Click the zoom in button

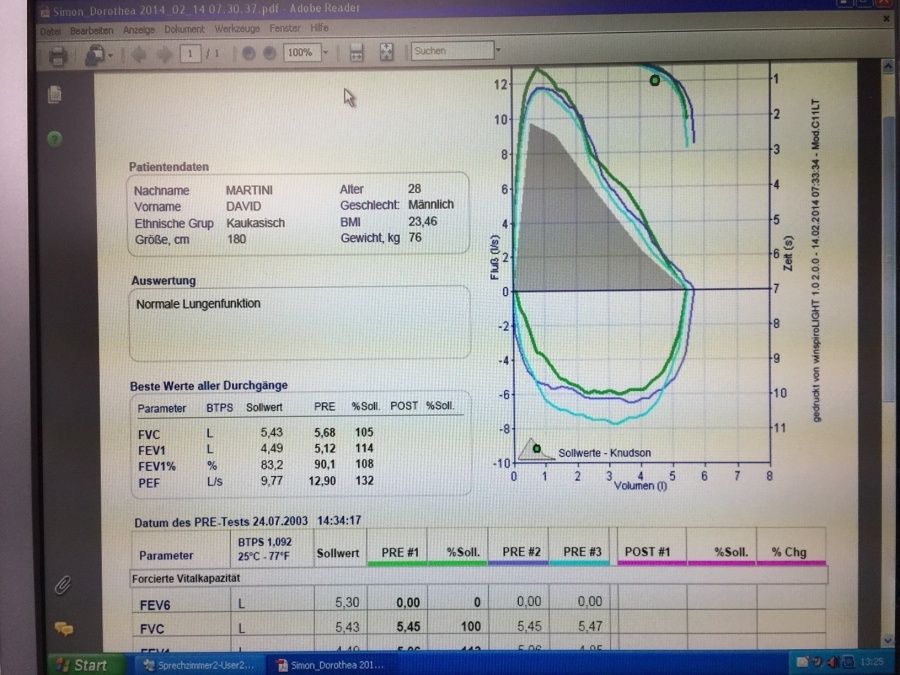269,53
